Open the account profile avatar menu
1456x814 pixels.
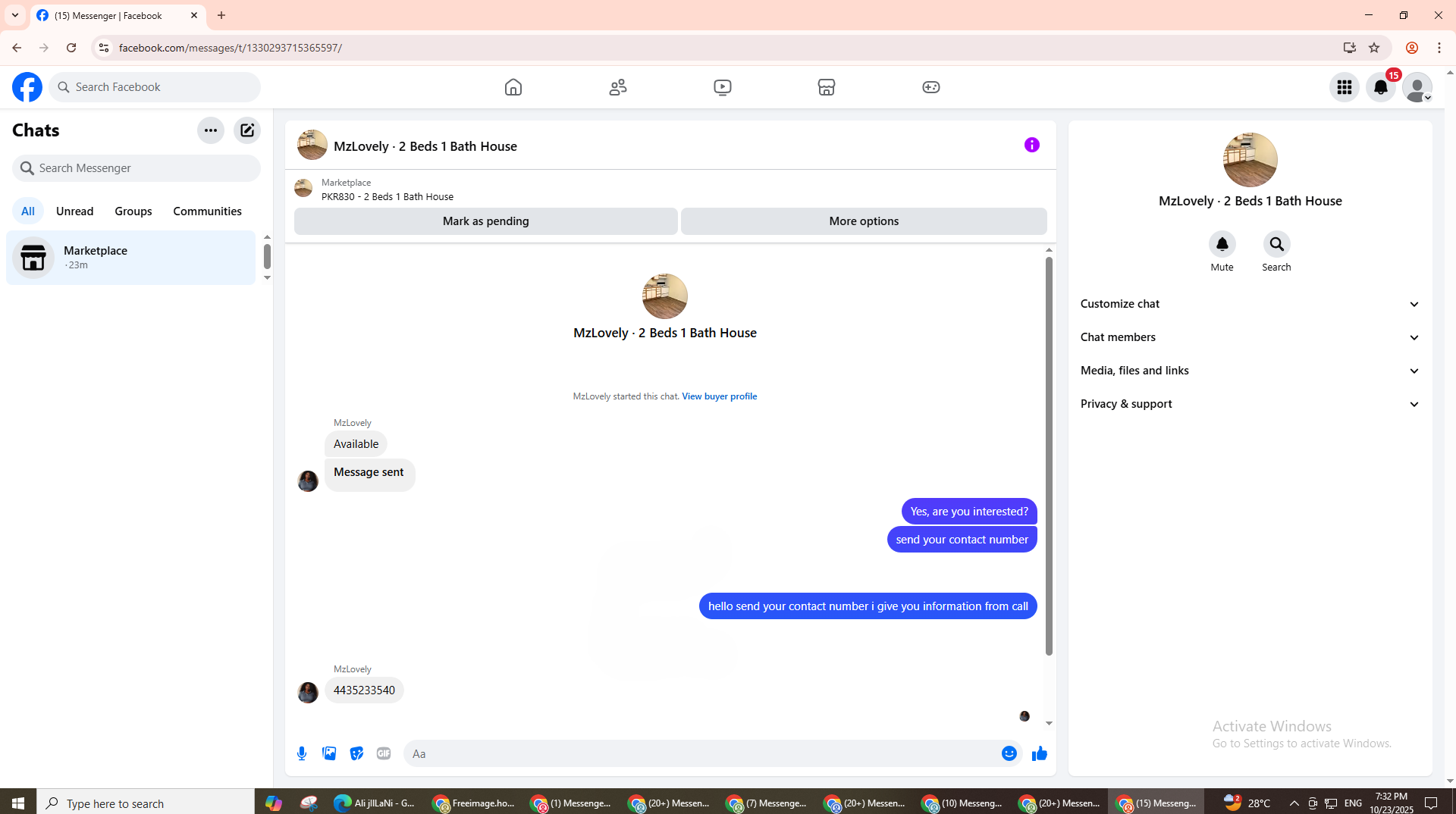1417,87
